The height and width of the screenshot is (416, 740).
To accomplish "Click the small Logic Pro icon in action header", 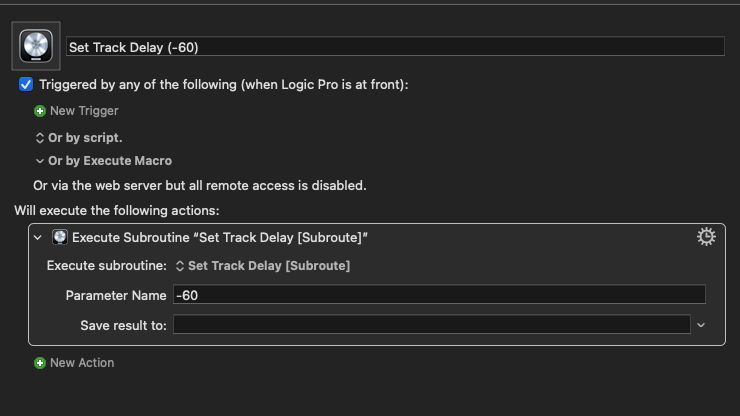I will 60,238.
